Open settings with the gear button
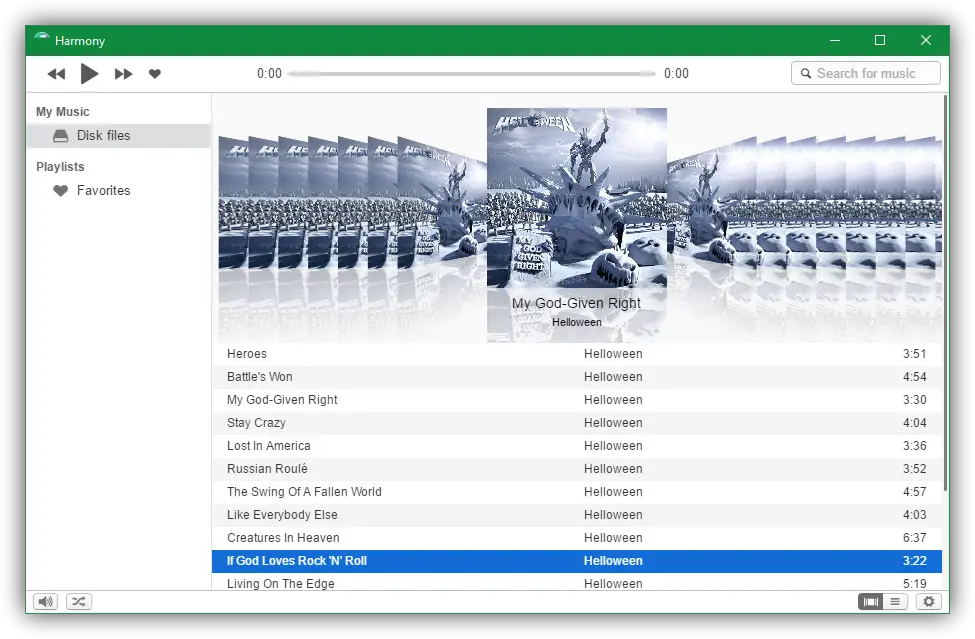The height and width of the screenshot is (639, 975). coord(929,602)
